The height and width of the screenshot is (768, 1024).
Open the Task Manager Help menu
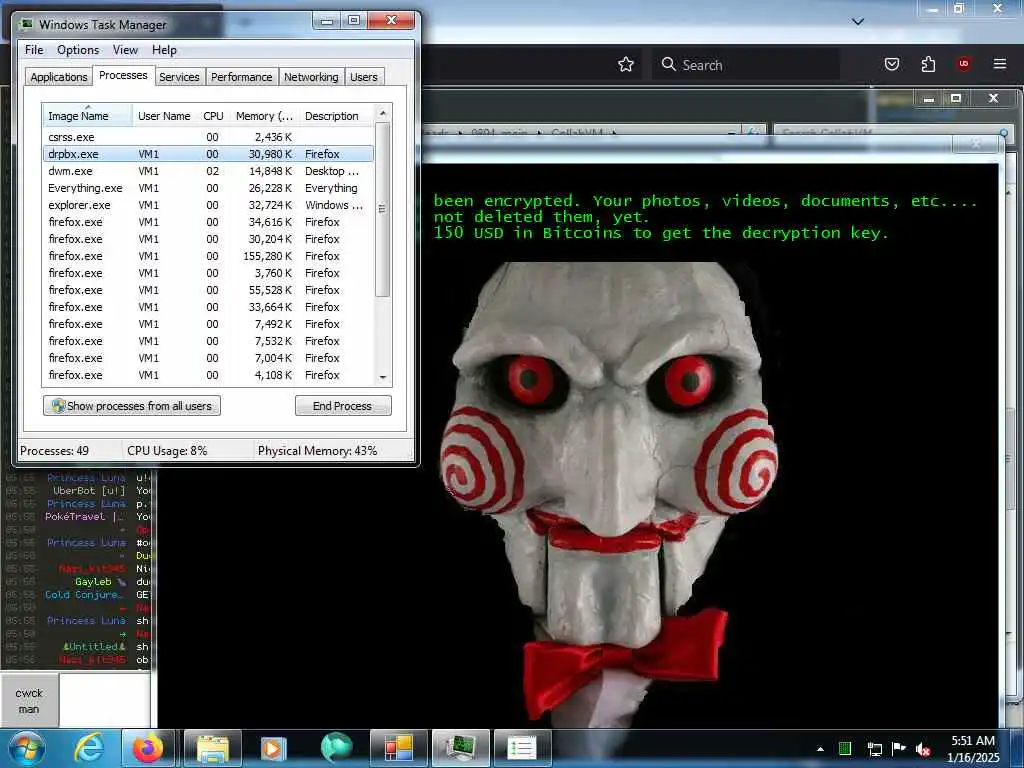pos(165,50)
